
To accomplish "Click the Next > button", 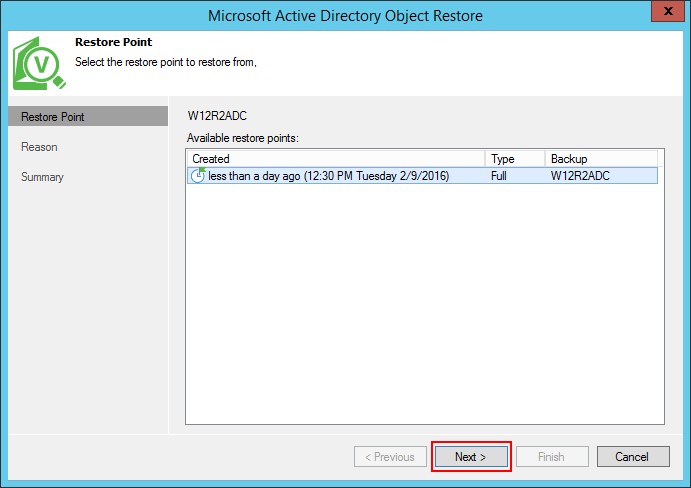I will [471, 457].
